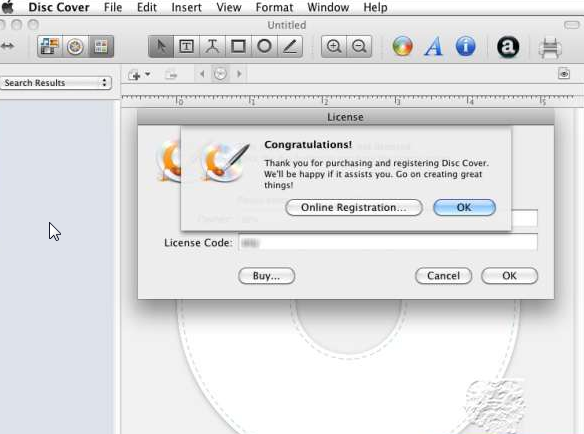Select the rectangle shape tool
Viewport: 584px width, 434px height.
(238, 47)
